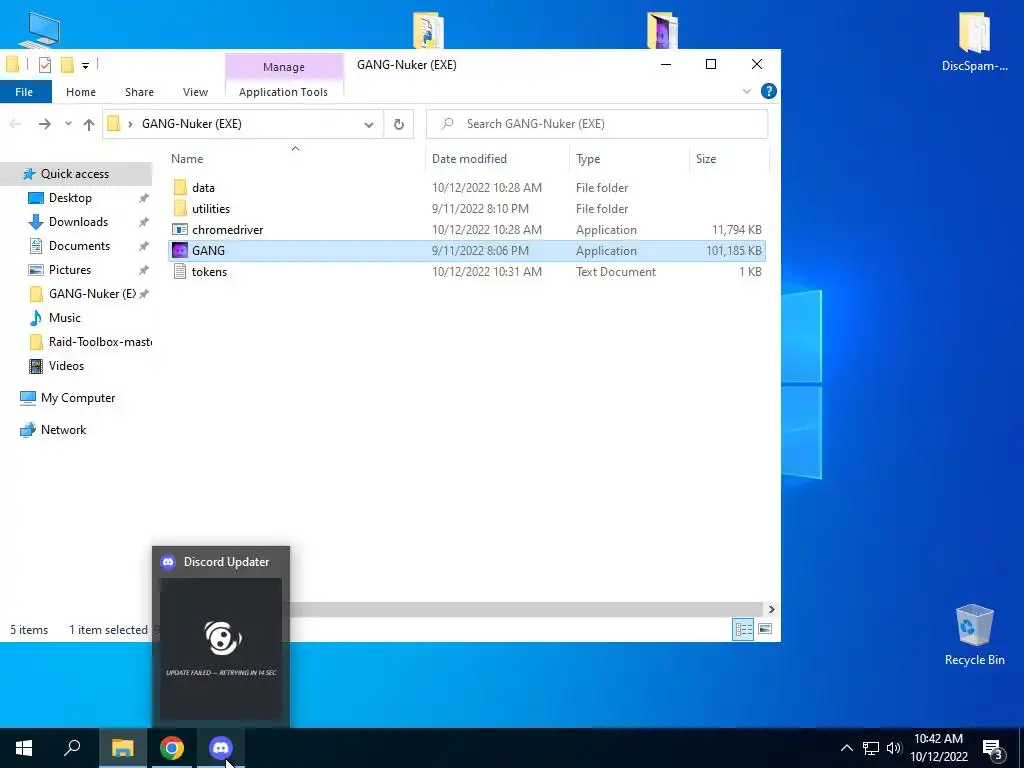Click File Explorer on the taskbar
The image size is (1024, 768).
[122, 748]
